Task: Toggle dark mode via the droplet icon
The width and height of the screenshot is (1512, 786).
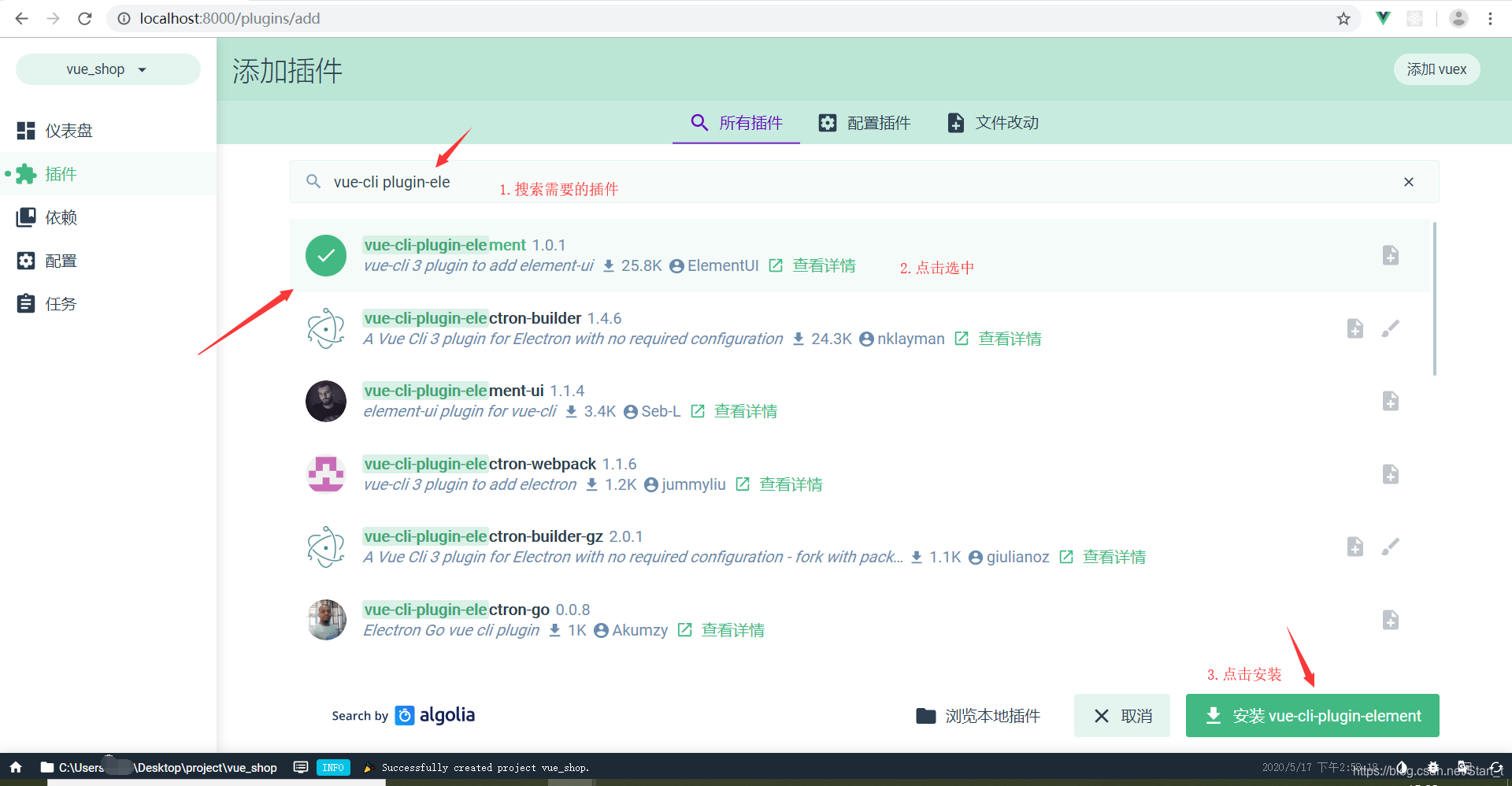Action: [x=1402, y=768]
